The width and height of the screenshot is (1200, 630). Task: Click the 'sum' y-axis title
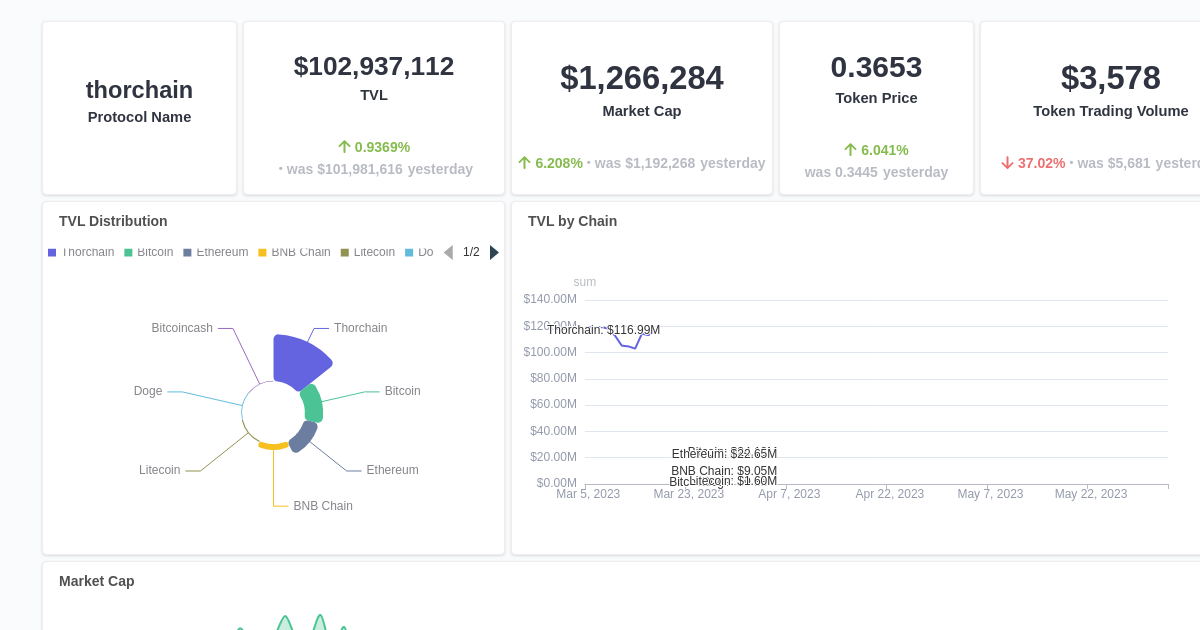(585, 282)
